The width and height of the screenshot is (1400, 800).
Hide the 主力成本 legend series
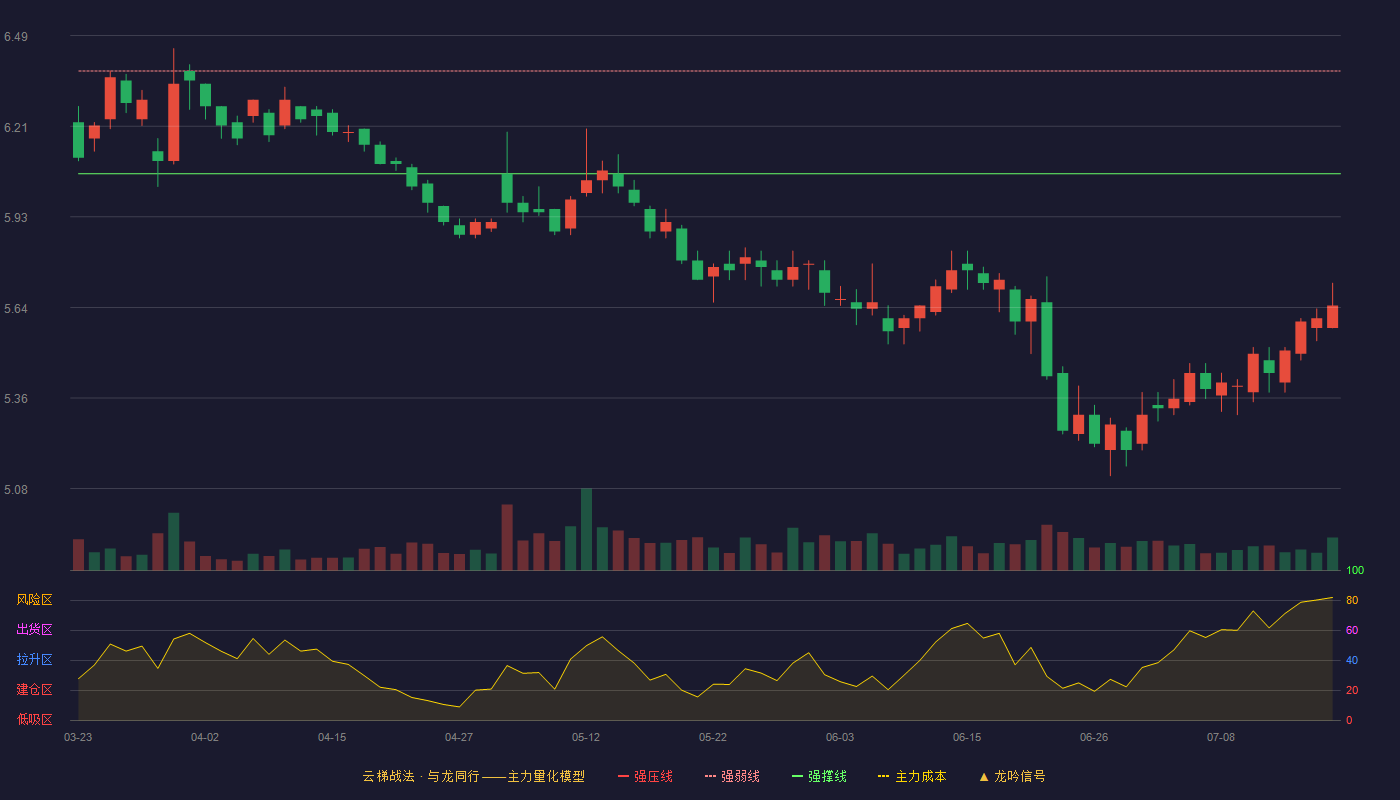point(912,776)
